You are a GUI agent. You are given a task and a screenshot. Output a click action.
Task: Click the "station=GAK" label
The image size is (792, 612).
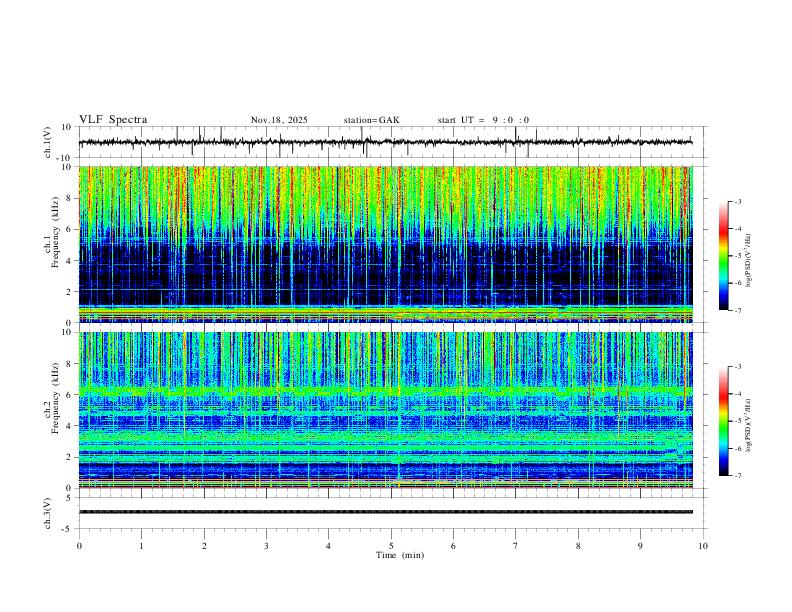tap(371, 120)
